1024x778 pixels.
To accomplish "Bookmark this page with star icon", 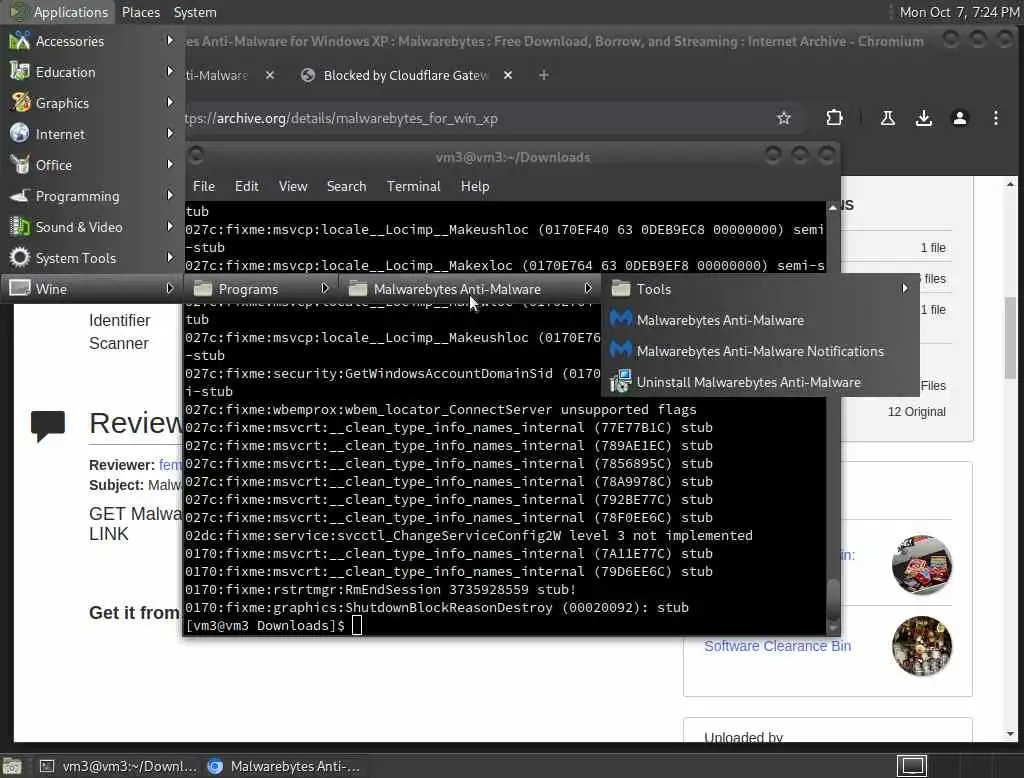I will tap(784, 118).
